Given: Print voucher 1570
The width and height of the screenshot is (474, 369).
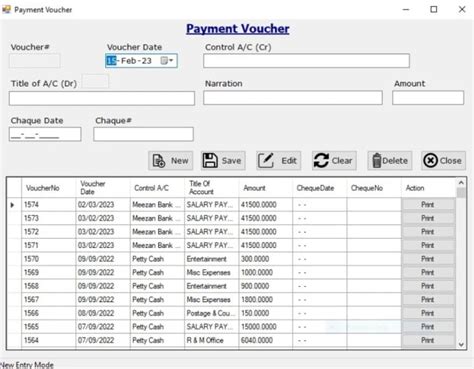Looking at the screenshot, I should tap(428, 259).
